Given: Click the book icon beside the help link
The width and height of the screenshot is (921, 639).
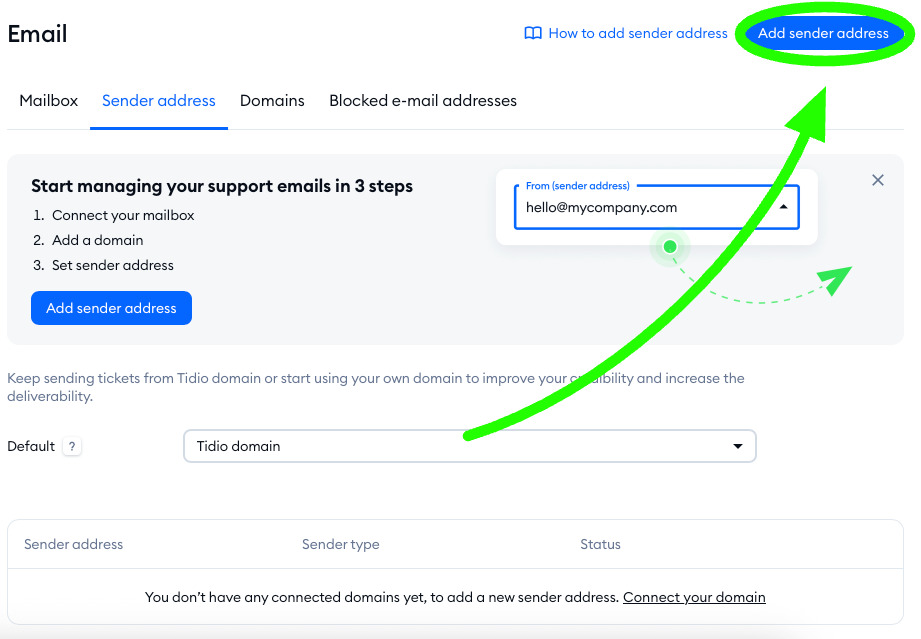Looking at the screenshot, I should (533, 33).
